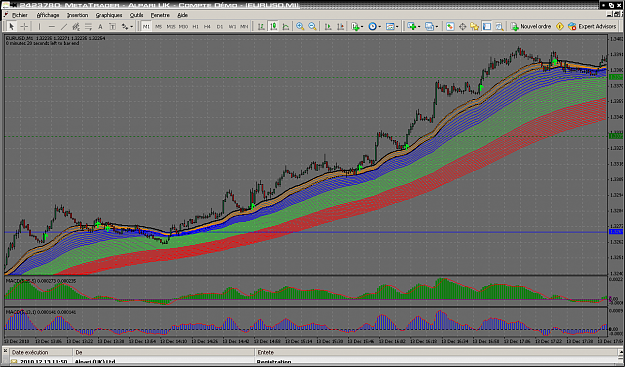Switch chart to M1 timeframe
This screenshot has width=625, height=367.
146,27
